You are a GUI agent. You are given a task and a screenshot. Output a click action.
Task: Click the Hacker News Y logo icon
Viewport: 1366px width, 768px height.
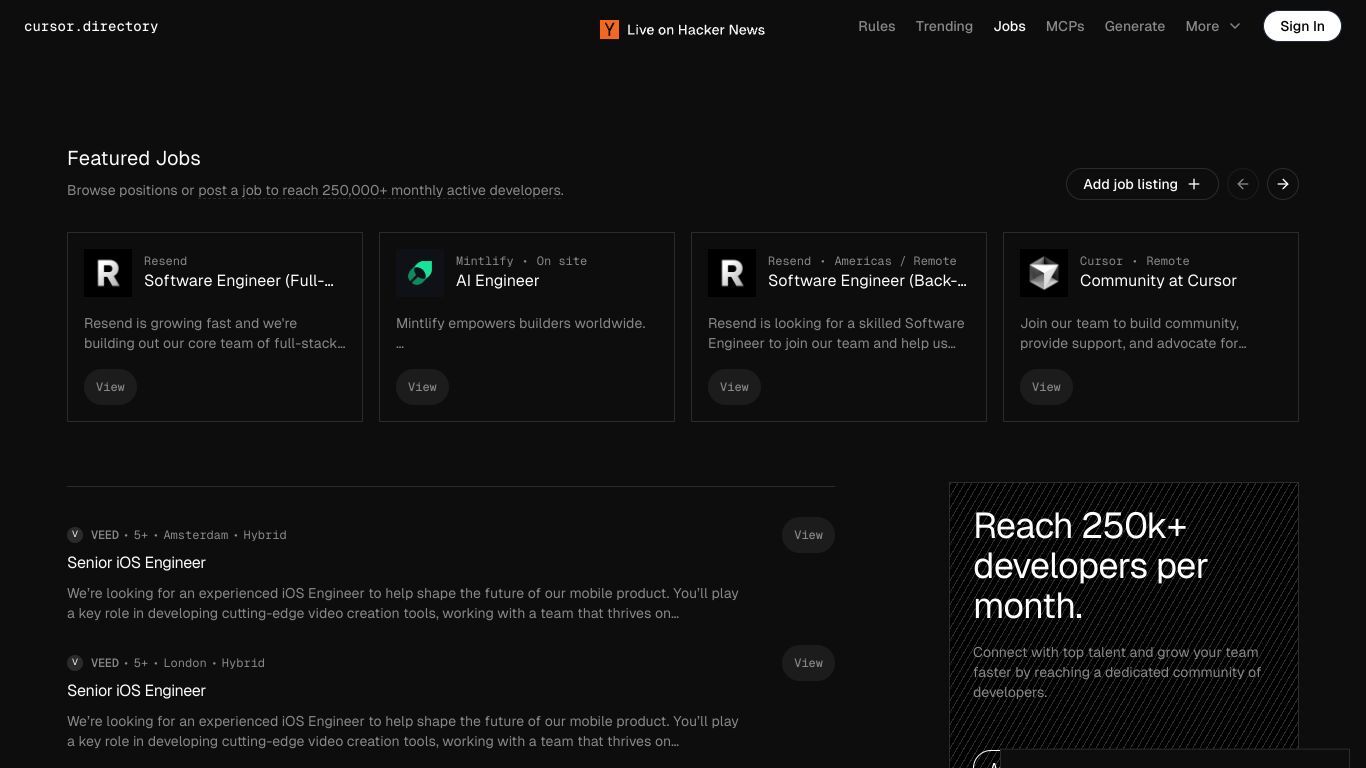pyautogui.click(x=609, y=30)
